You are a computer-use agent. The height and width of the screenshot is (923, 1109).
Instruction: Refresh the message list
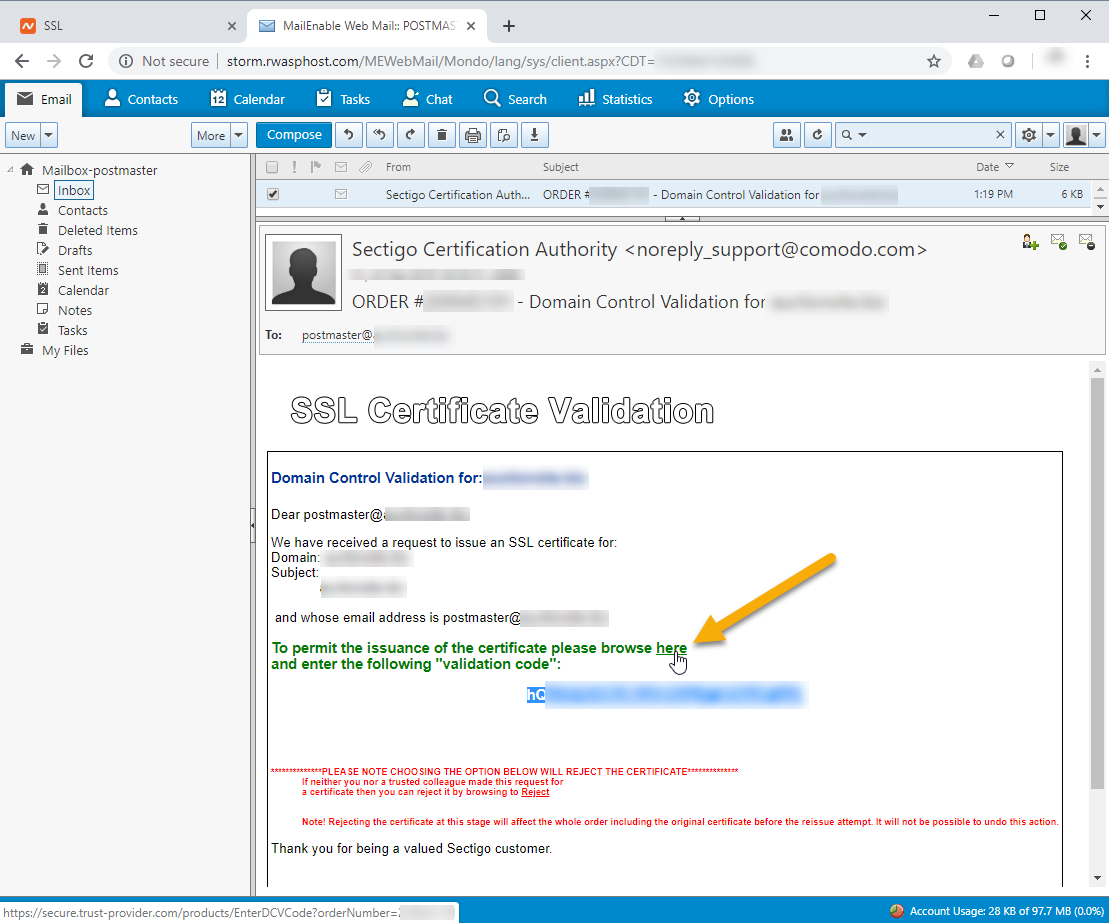click(x=818, y=135)
